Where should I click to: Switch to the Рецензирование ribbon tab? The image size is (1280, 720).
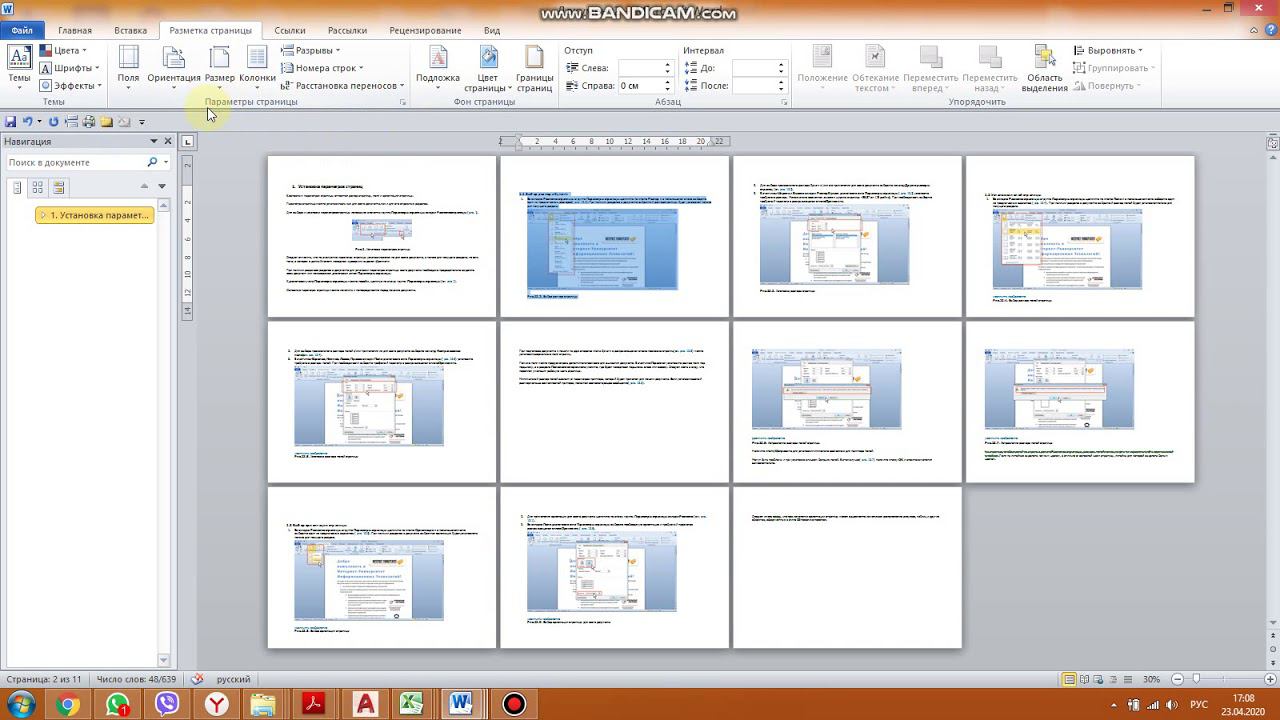[425, 31]
